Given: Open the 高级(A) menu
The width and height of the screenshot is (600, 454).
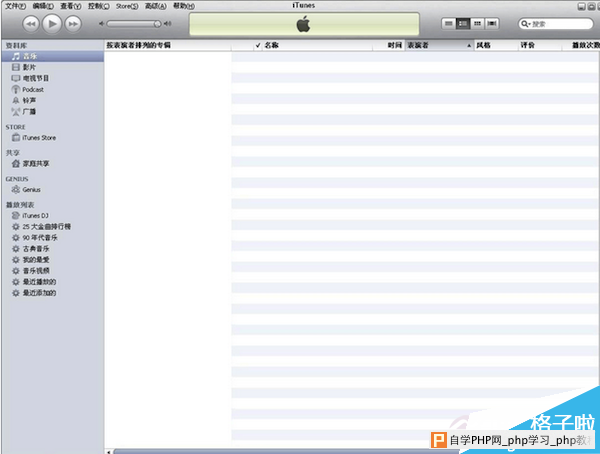Looking at the screenshot, I should click(155, 6).
